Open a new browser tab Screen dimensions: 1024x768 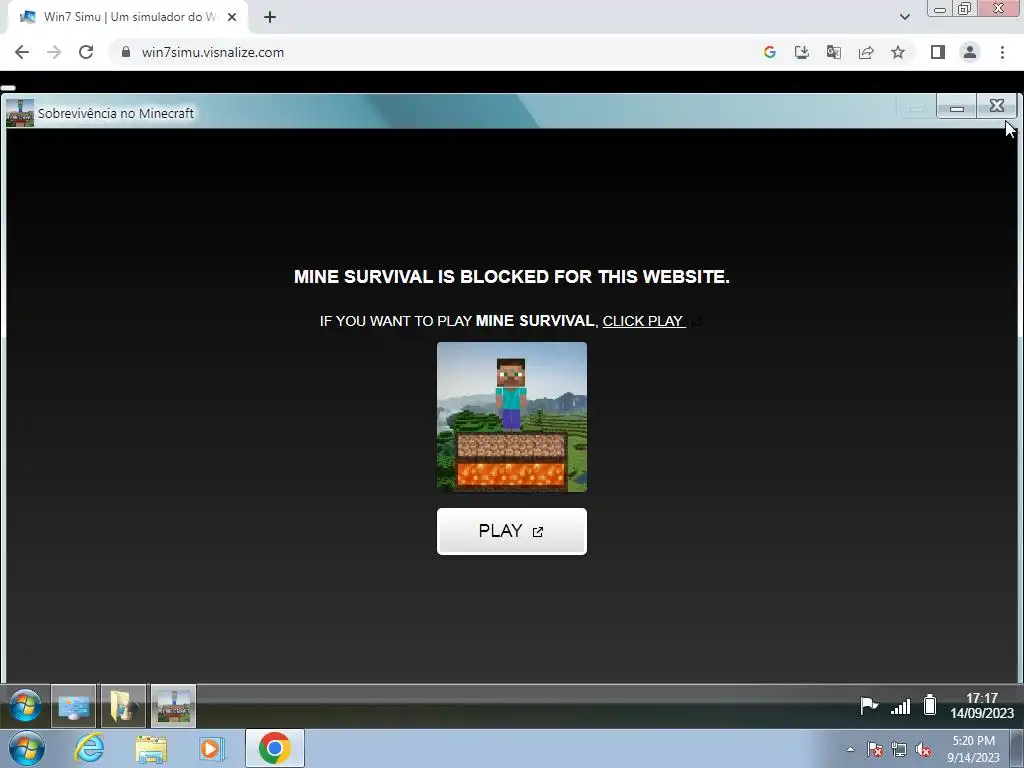[270, 17]
